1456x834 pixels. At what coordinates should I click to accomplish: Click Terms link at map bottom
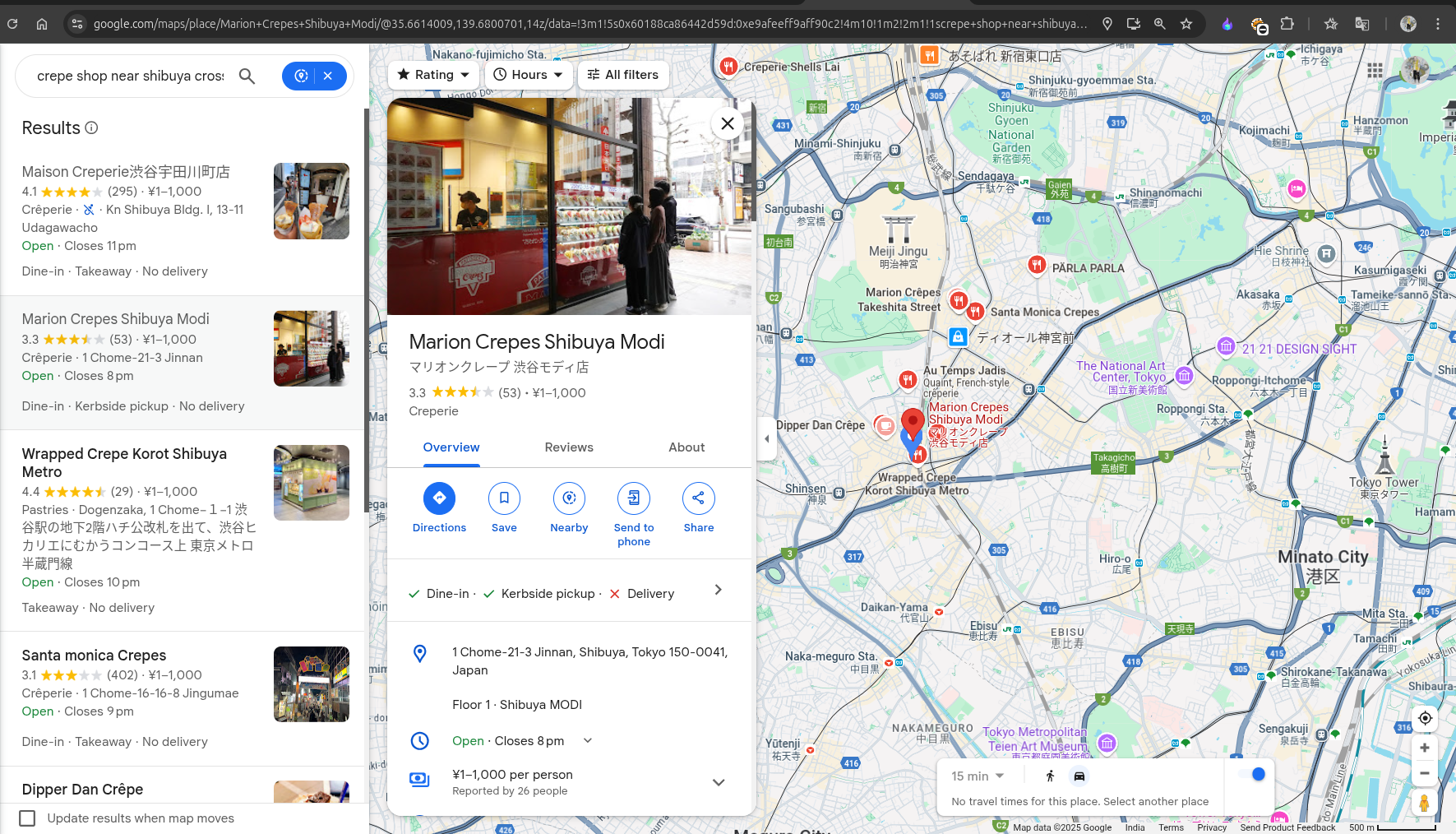1171,827
